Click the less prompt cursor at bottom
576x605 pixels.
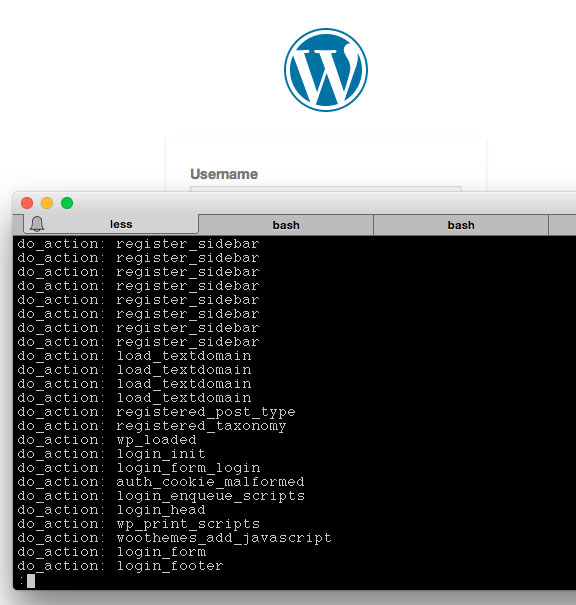31,581
